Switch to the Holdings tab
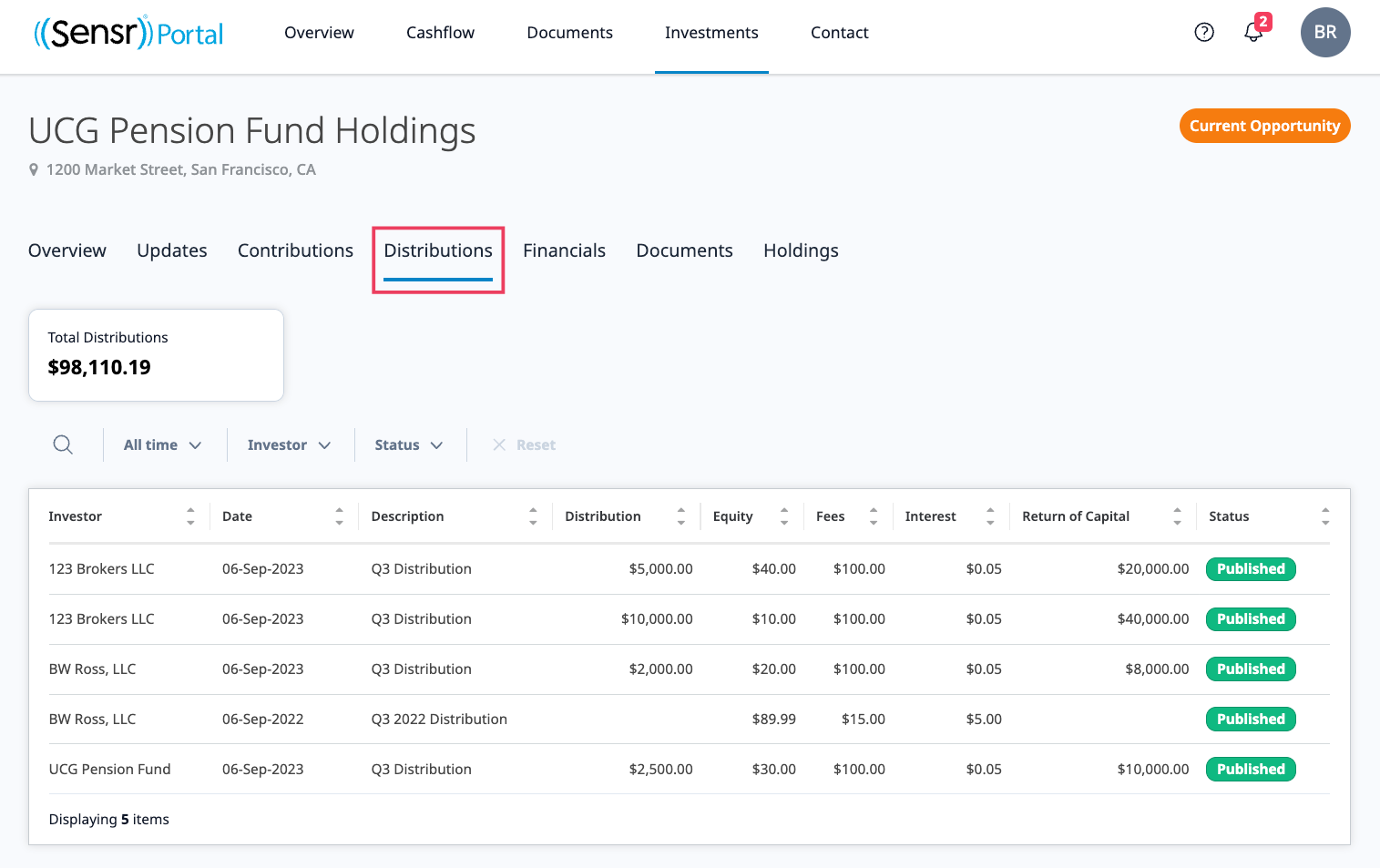Image resolution: width=1380 pixels, height=868 pixels. tap(801, 250)
